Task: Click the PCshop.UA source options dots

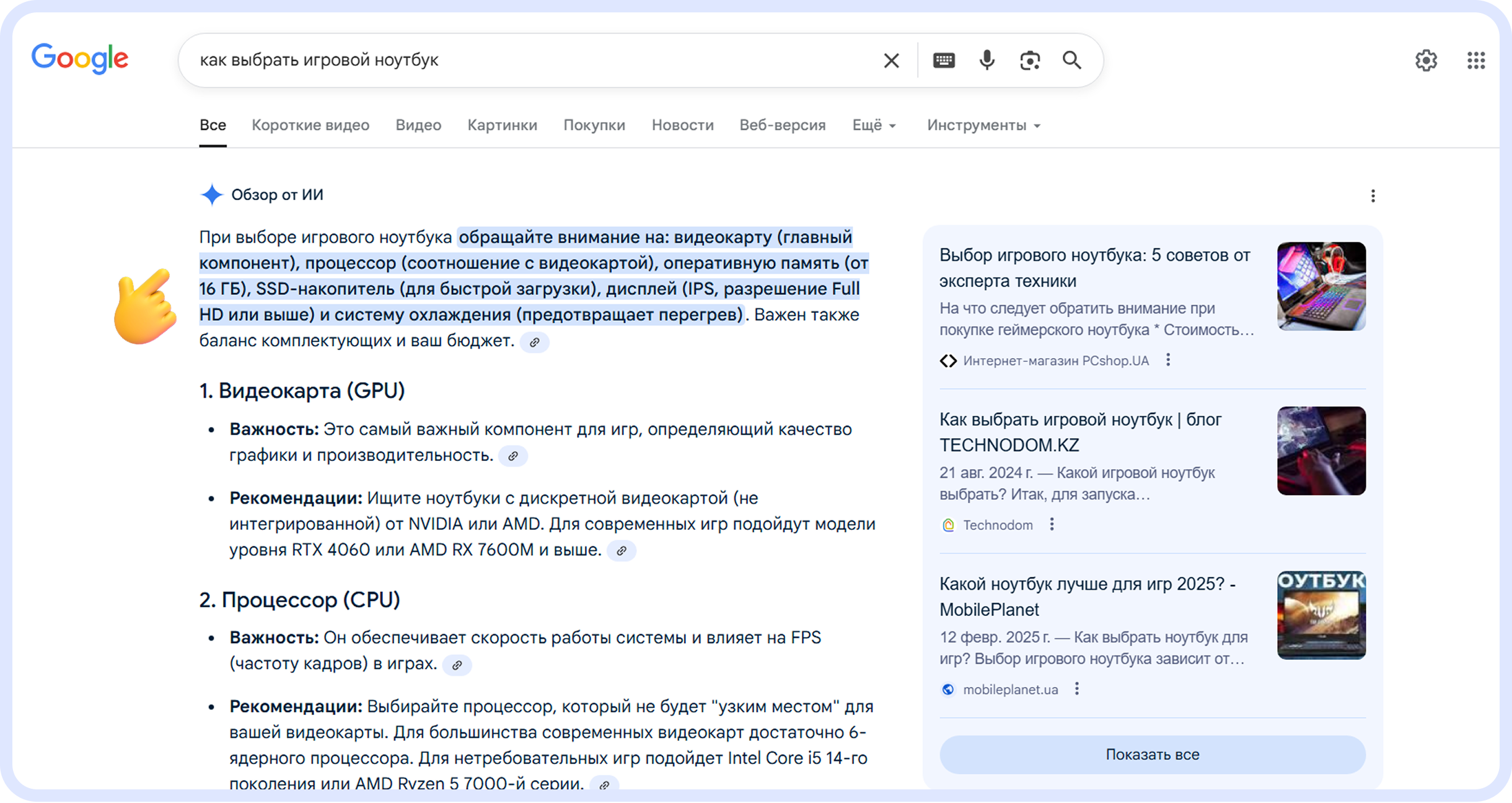Action: [1168, 360]
